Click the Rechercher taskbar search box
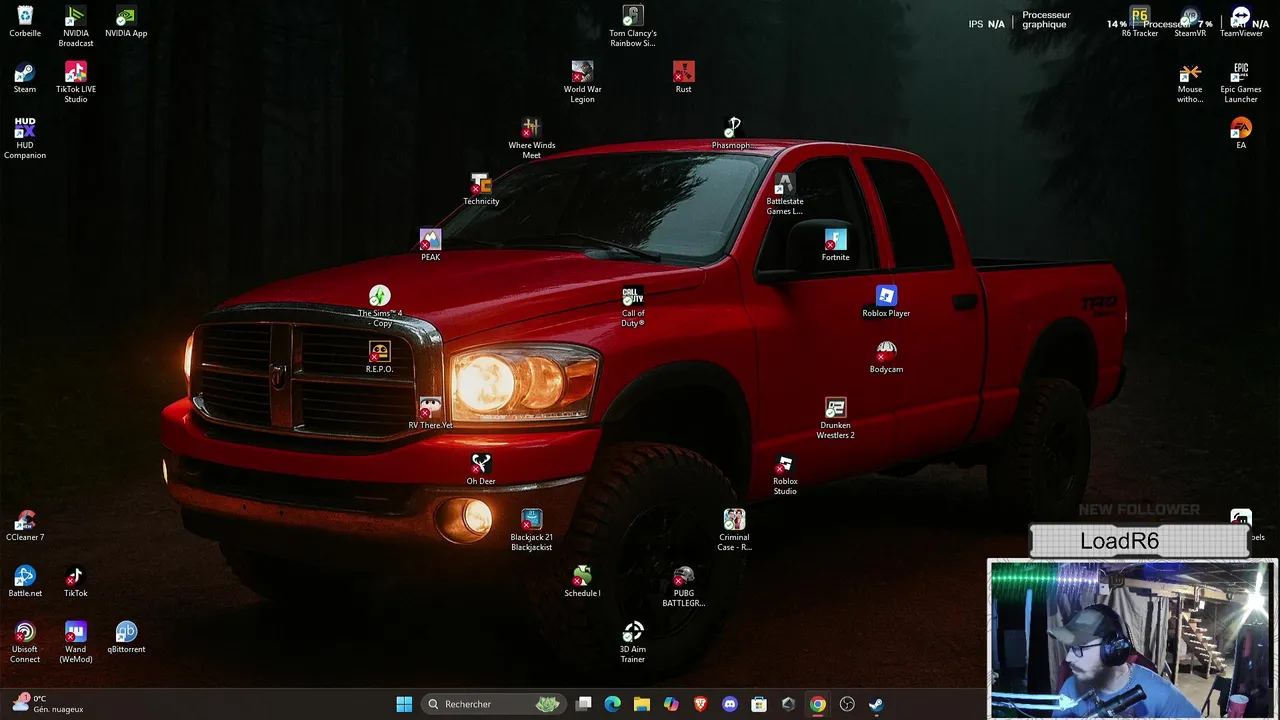1280x720 pixels. 491,704
